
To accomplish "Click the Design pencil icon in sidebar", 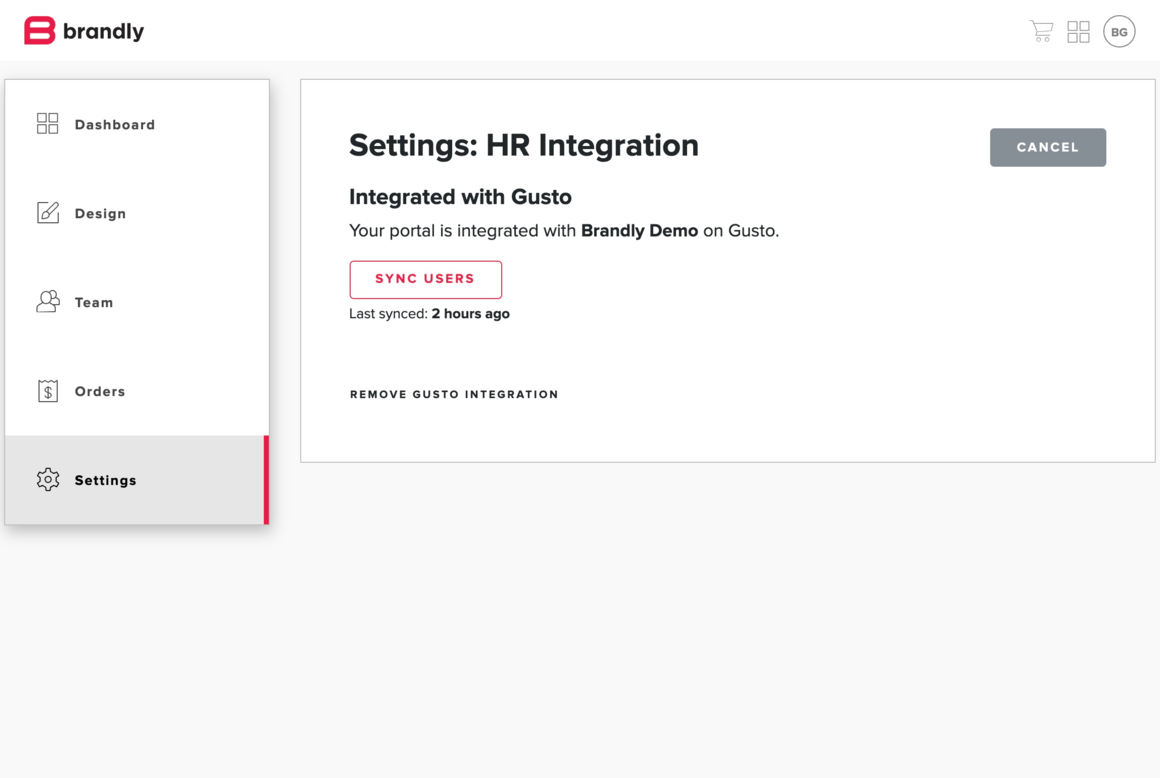I will (x=47, y=212).
